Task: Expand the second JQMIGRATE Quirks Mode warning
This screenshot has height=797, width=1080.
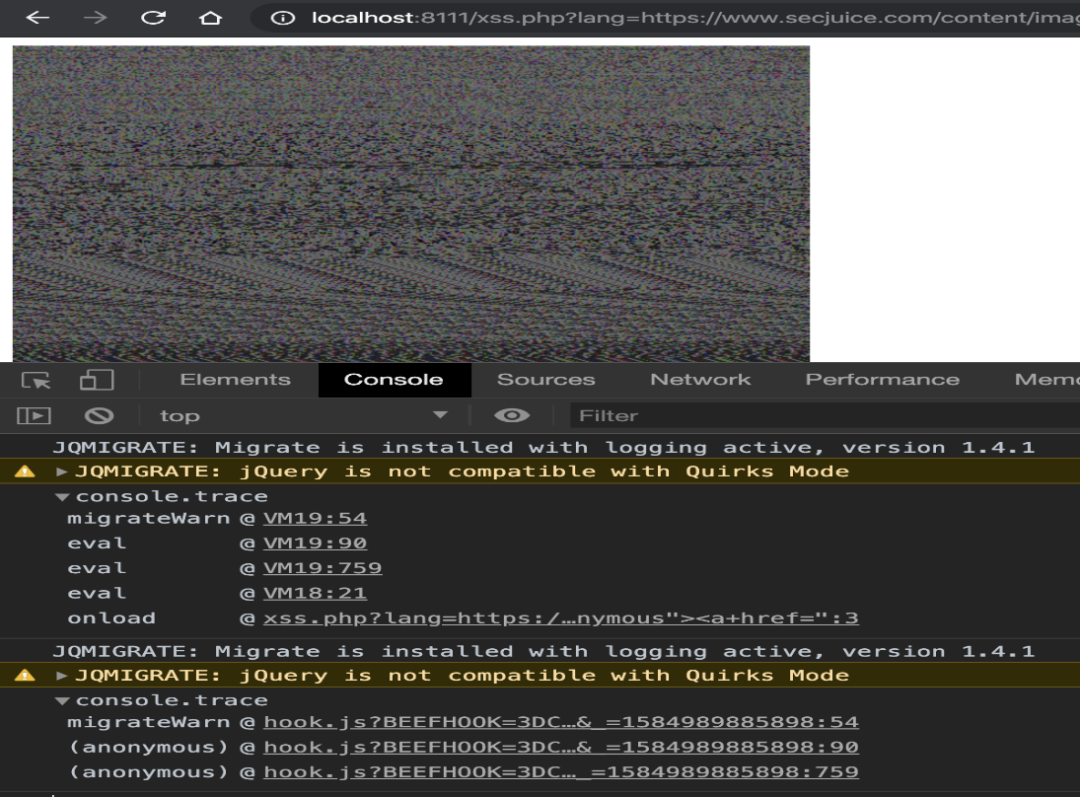Action: click(61, 676)
